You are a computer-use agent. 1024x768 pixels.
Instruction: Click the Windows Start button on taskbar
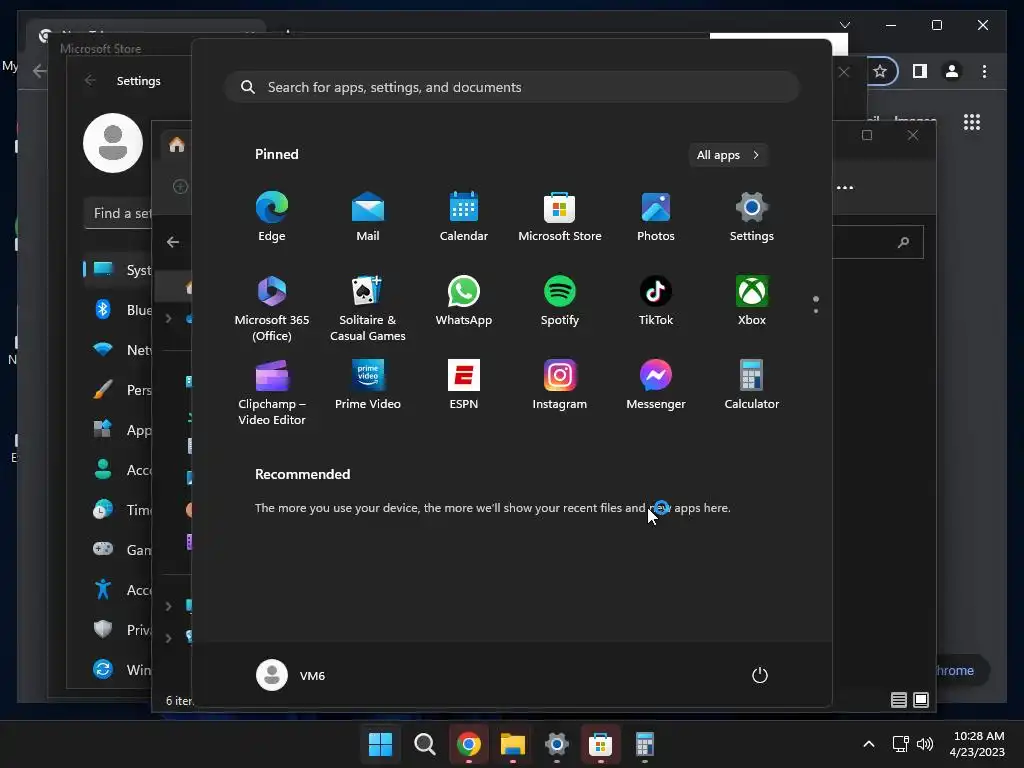(x=380, y=744)
